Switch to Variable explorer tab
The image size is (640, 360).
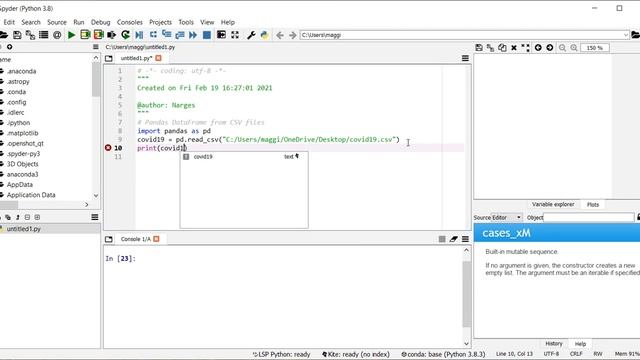553,204
